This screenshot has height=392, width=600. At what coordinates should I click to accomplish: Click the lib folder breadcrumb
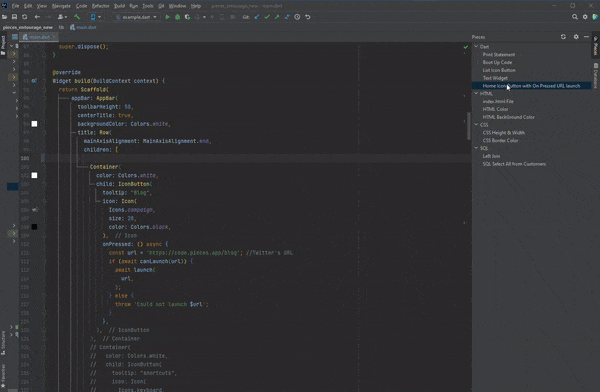point(61,27)
